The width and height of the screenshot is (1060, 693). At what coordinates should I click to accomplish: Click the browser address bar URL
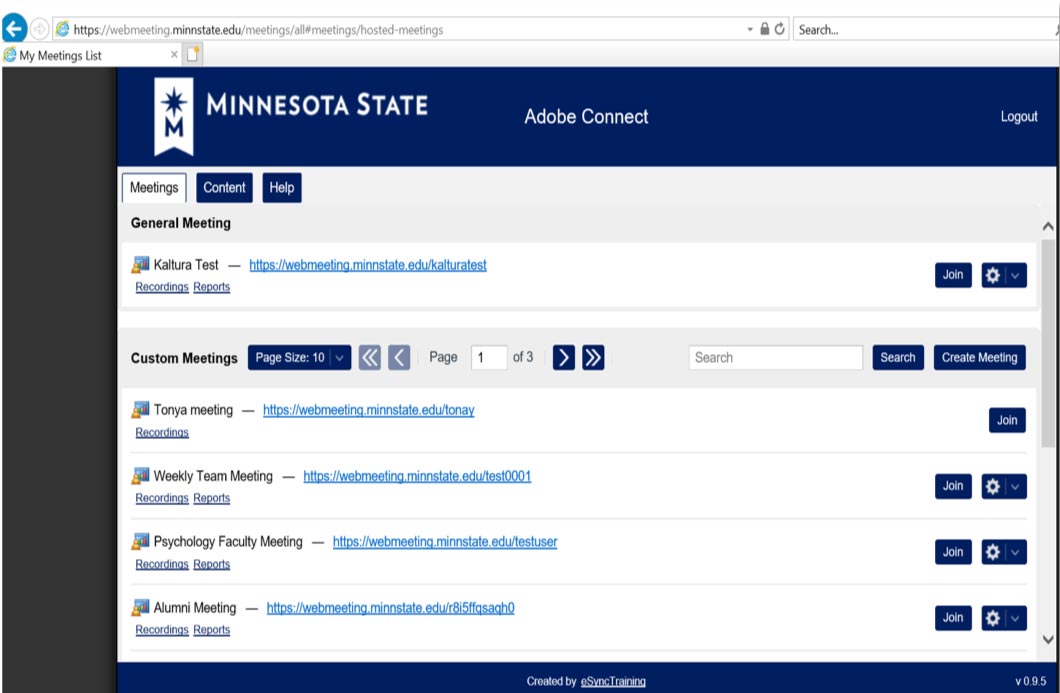click(x=258, y=30)
